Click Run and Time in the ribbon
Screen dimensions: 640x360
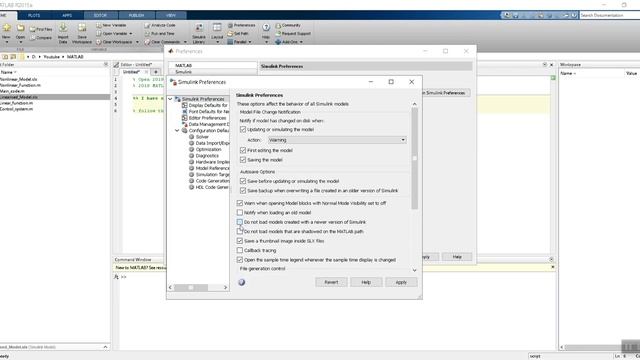[x=160, y=33]
